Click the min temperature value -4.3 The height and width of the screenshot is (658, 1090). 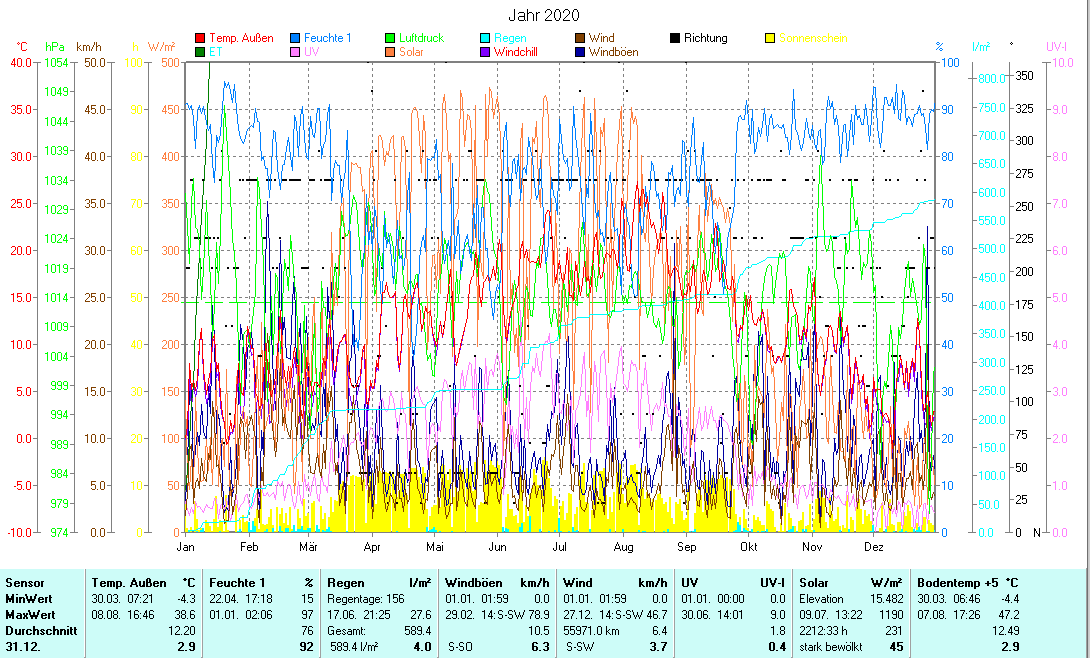pyautogui.click(x=186, y=599)
